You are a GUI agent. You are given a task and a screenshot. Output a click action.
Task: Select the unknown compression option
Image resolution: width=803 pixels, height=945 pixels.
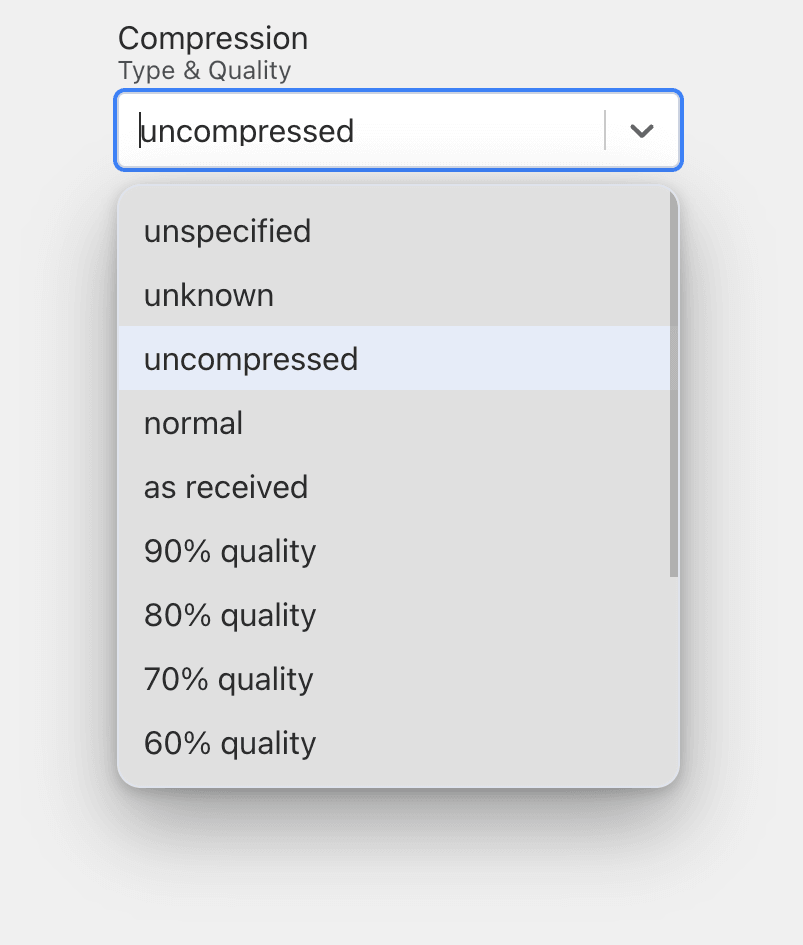[208, 295]
